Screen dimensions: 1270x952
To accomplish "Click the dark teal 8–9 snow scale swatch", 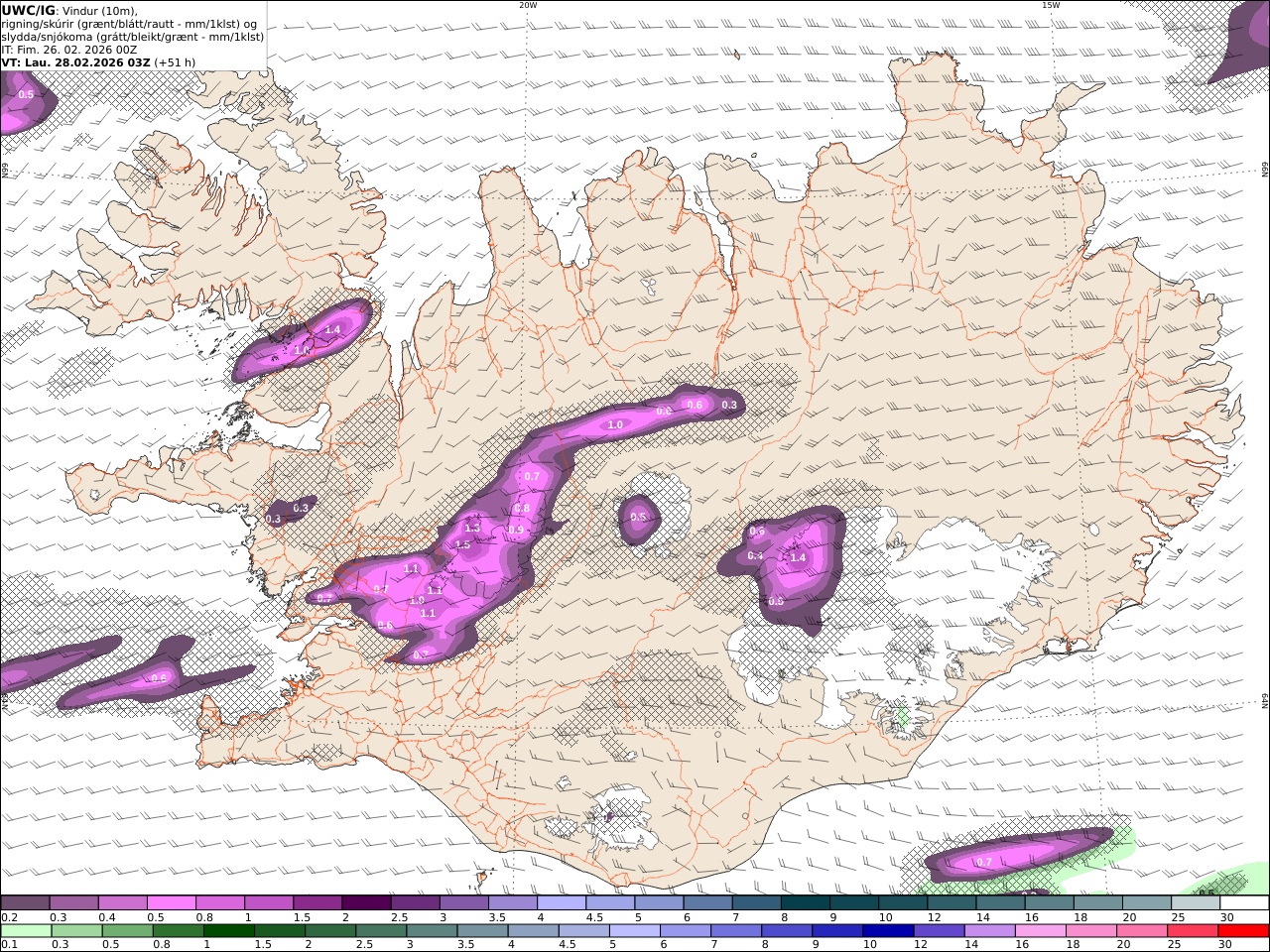I will pyautogui.click(x=806, y=903).
